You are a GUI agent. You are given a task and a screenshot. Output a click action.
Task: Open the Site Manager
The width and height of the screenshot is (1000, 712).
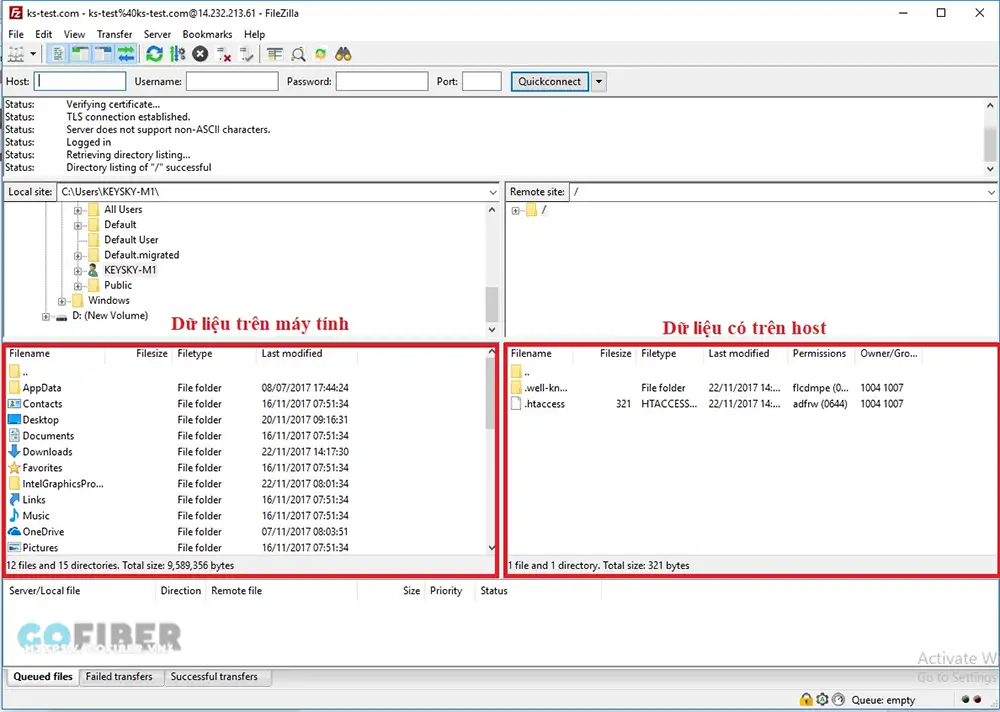[x=16, y=54]
